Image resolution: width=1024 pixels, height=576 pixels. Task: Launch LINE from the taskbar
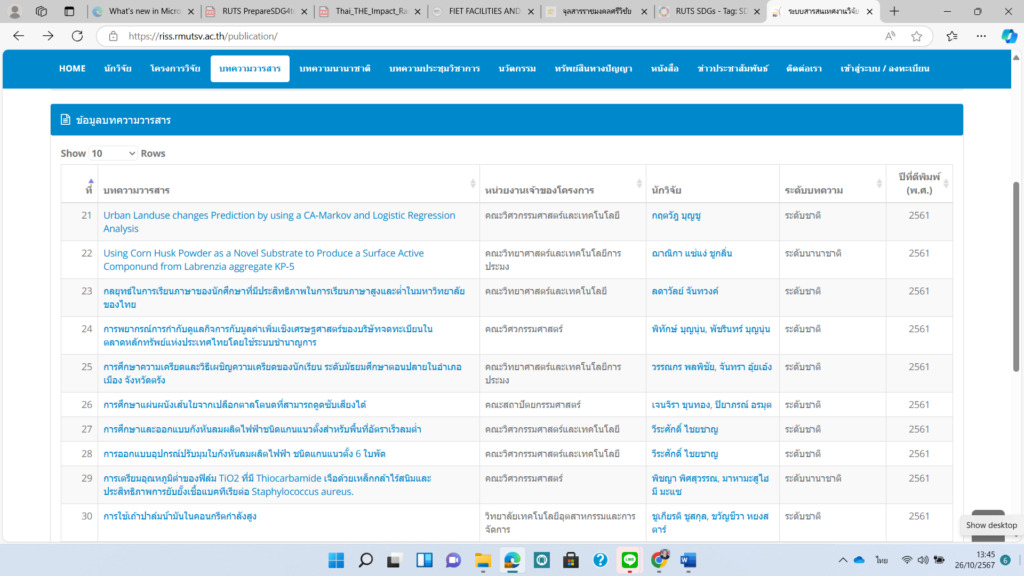[x=629, y=560]
